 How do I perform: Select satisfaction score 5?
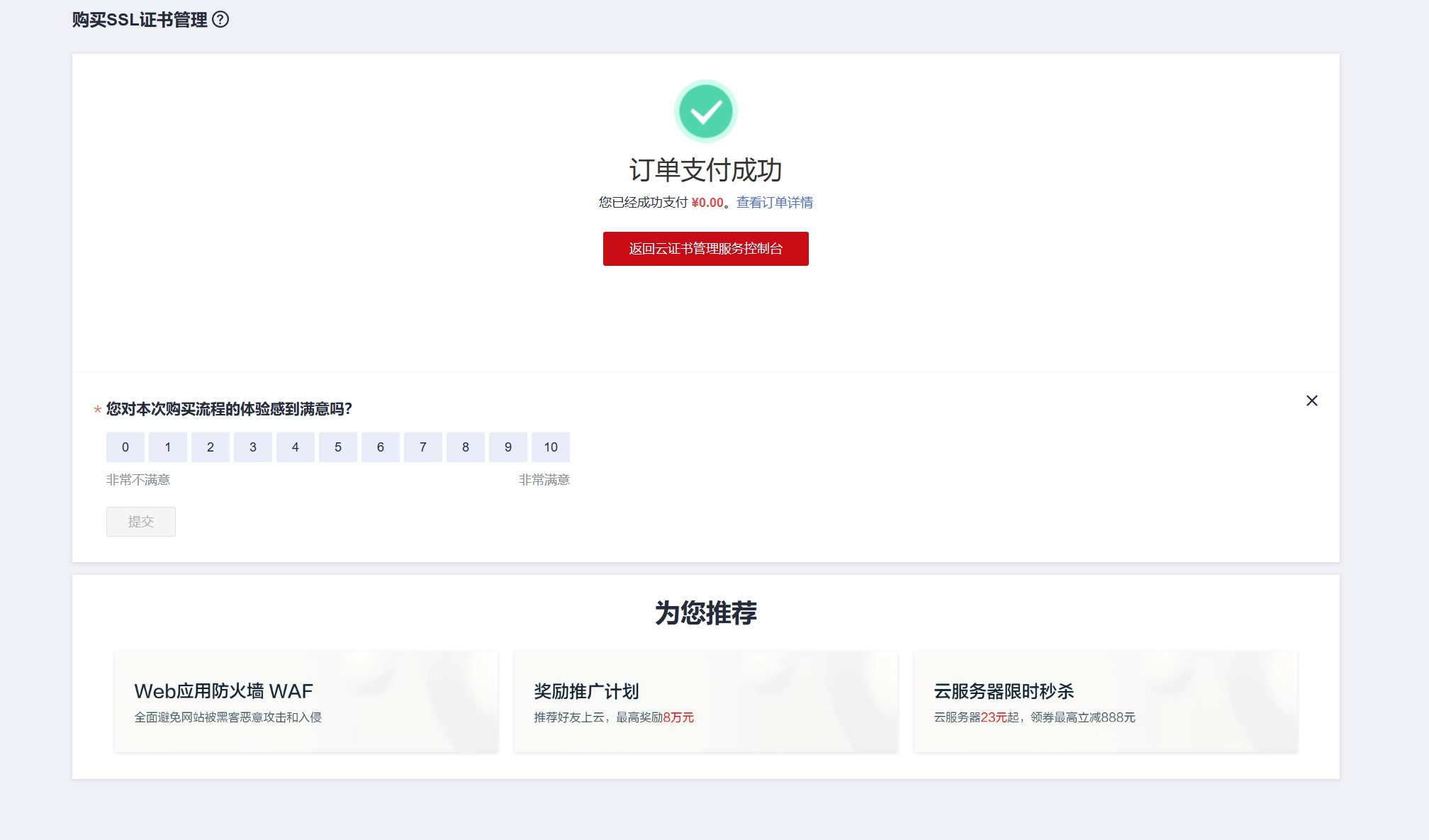[338, 447]
